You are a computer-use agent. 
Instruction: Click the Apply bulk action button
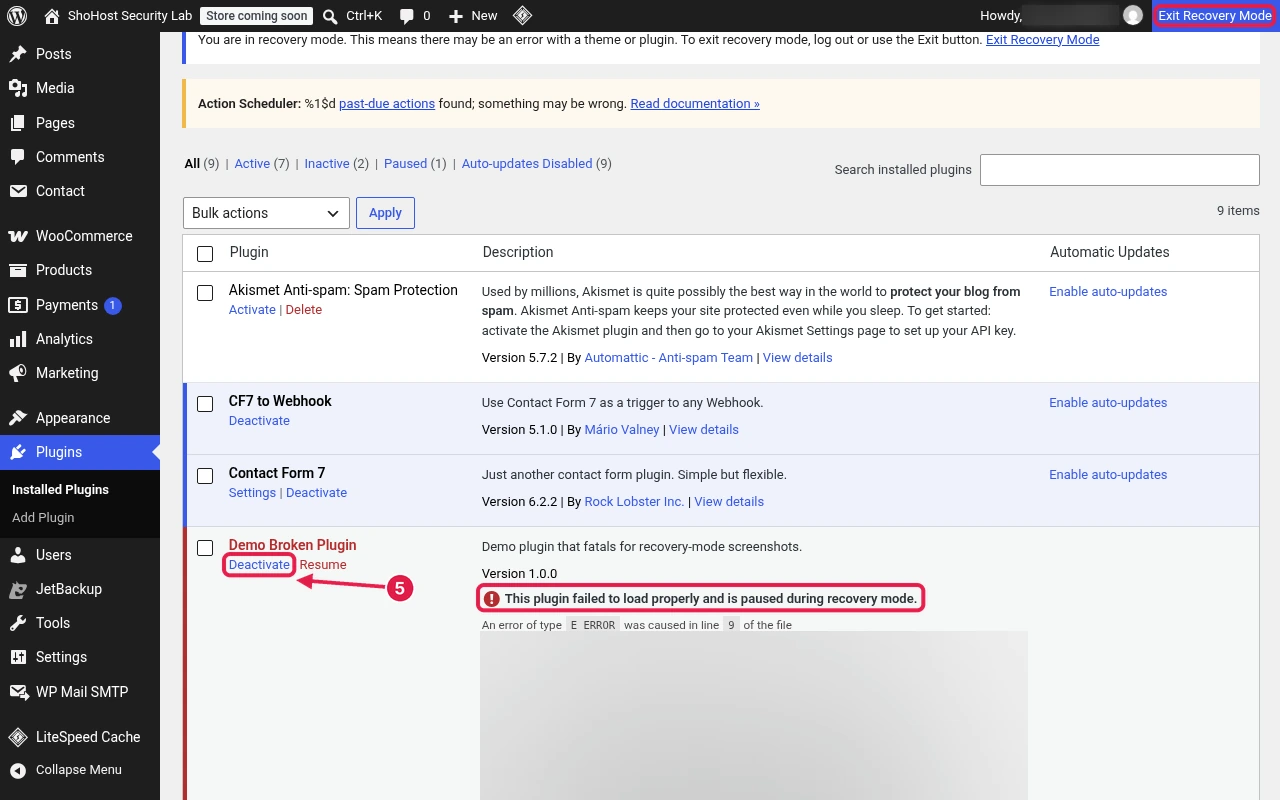385,213
